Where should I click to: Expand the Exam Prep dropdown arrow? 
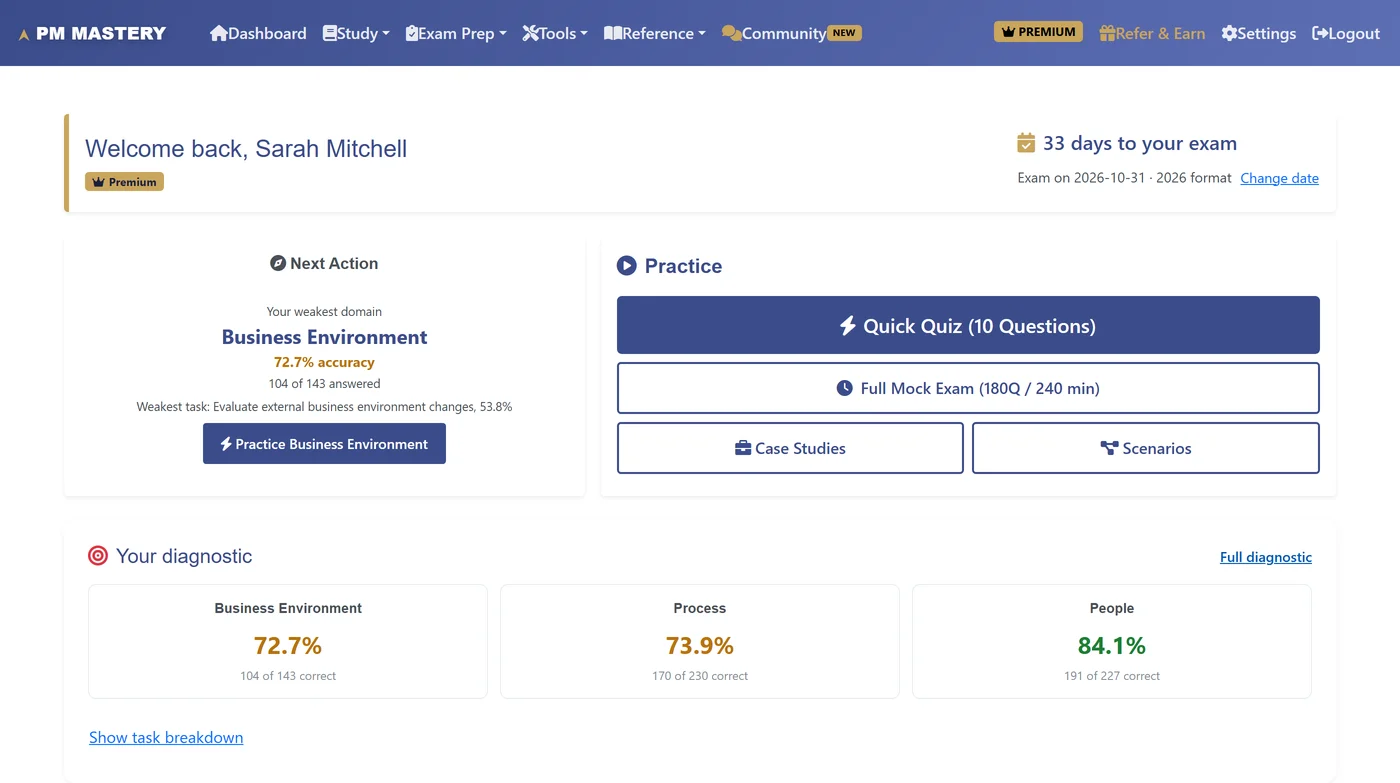coord(503,34)
